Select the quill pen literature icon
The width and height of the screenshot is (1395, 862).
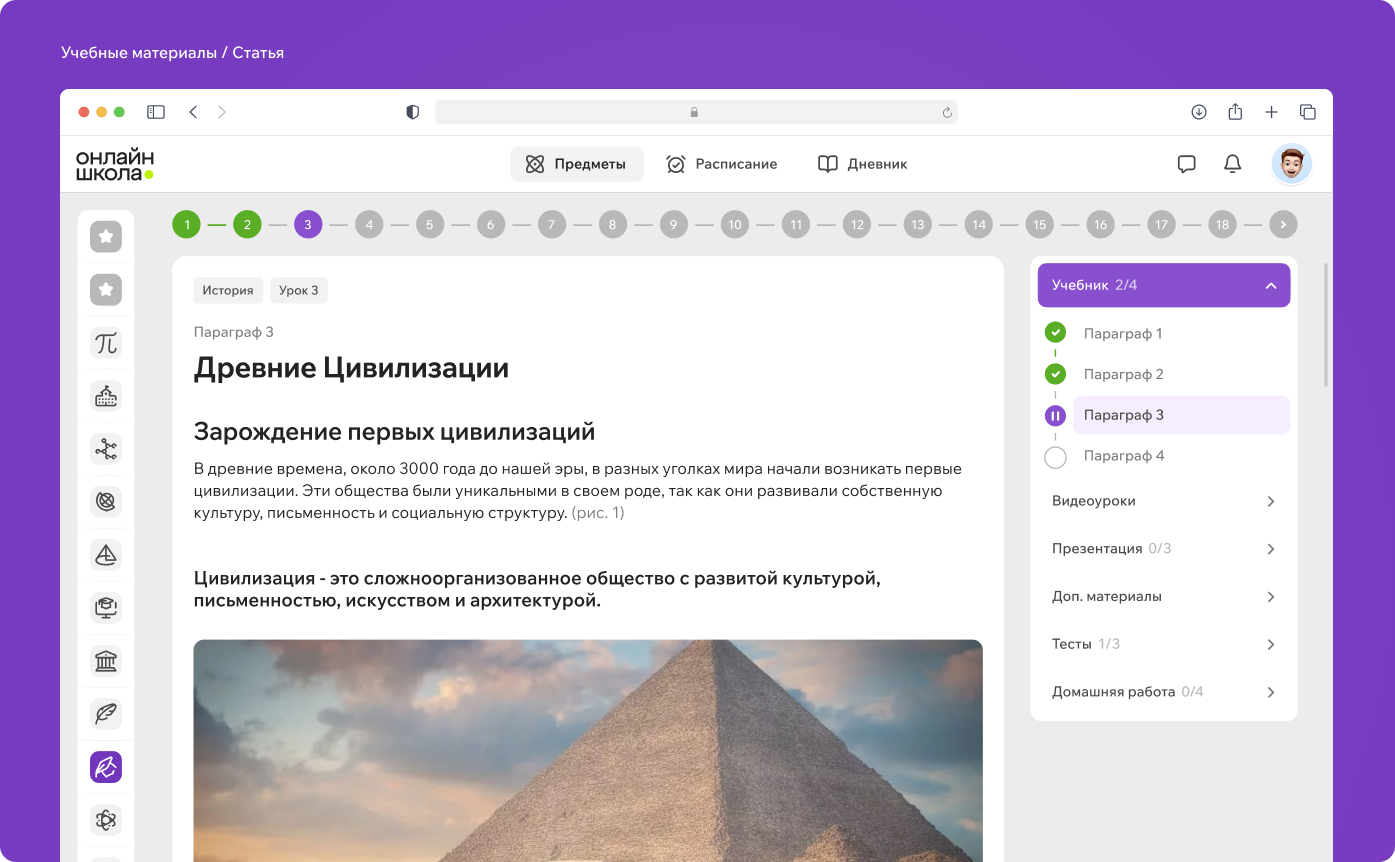[105, 714]
